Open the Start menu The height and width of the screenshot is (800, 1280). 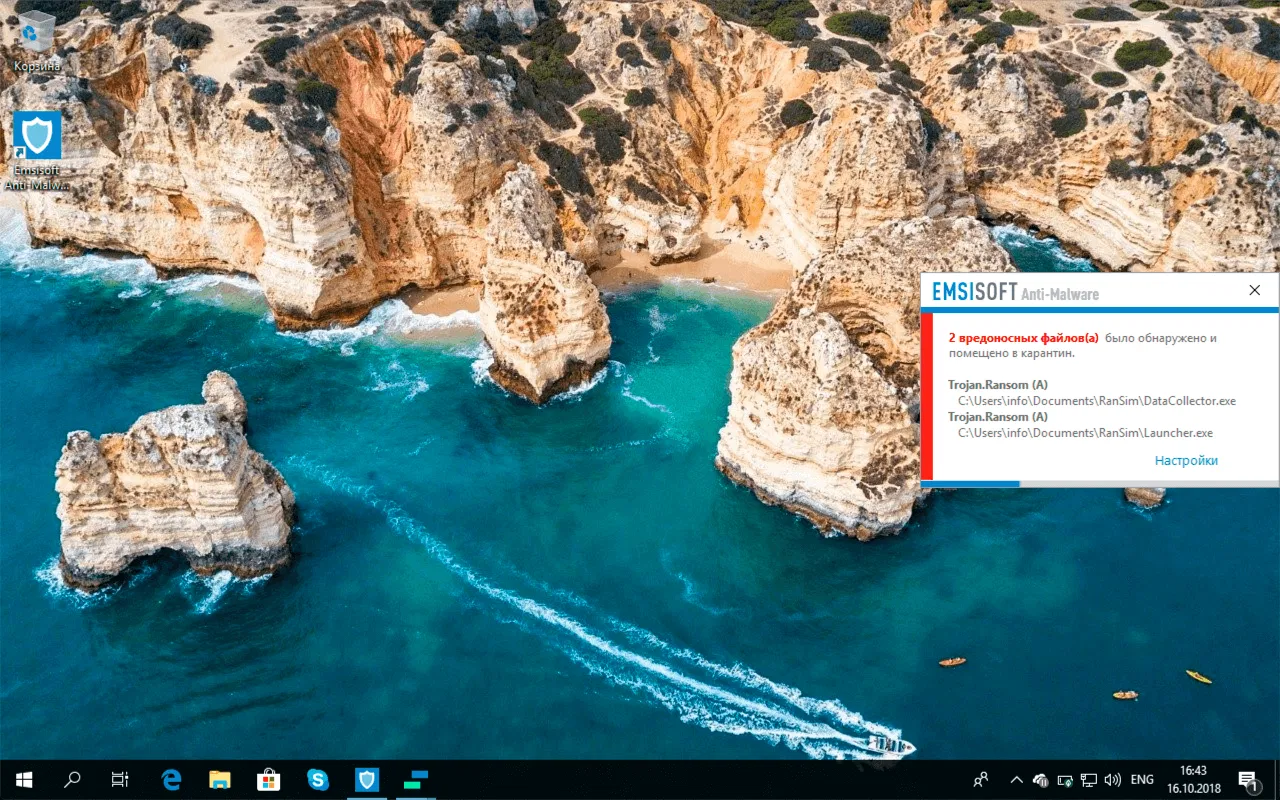click(x=22, y=779)
